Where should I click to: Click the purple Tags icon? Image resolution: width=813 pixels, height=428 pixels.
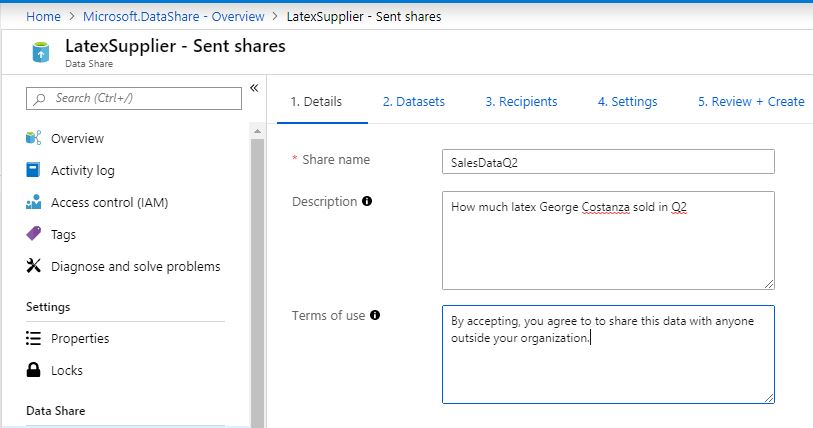pos(33,233)
